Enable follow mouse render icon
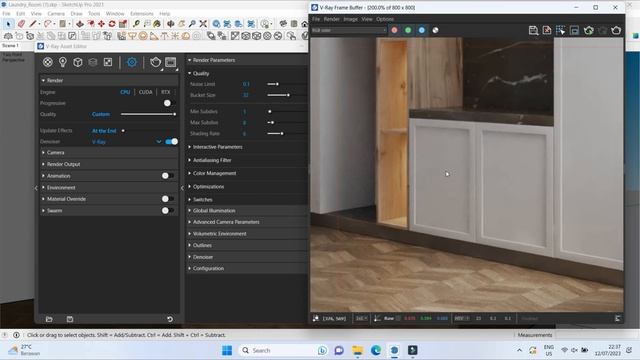This screenshot has height=360, width=640. (x=560, y=30)
